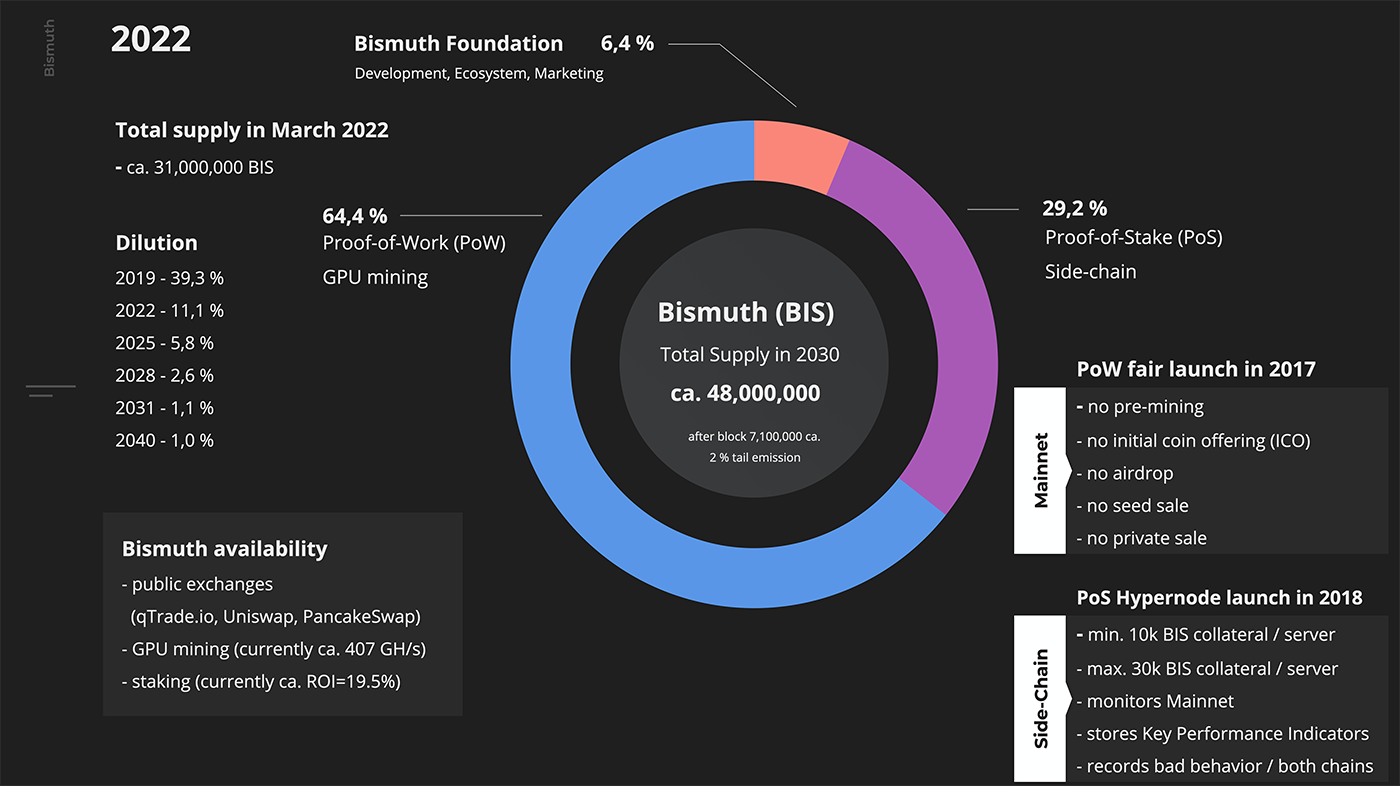Click the 2022 year heading
Image resolution: width=1400 pixels, height=786 pixels.
[x=151, y=40]
